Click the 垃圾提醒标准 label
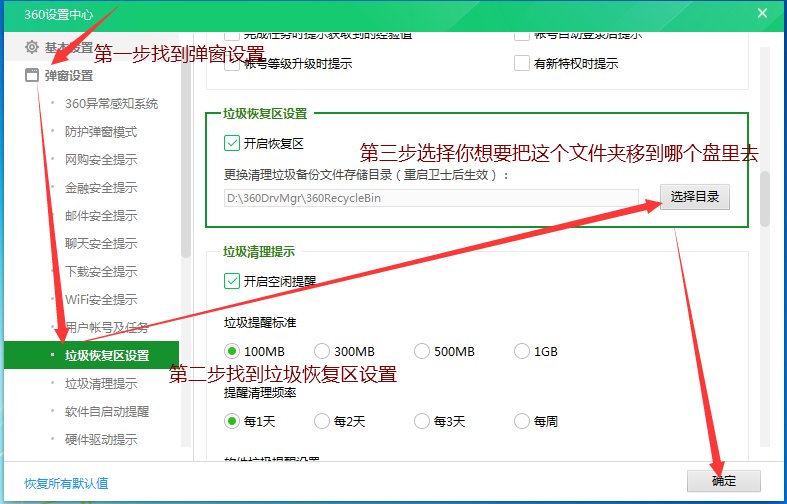Image resolution: width=787 pixels, height=504 pixels. (x=260, y=322)
